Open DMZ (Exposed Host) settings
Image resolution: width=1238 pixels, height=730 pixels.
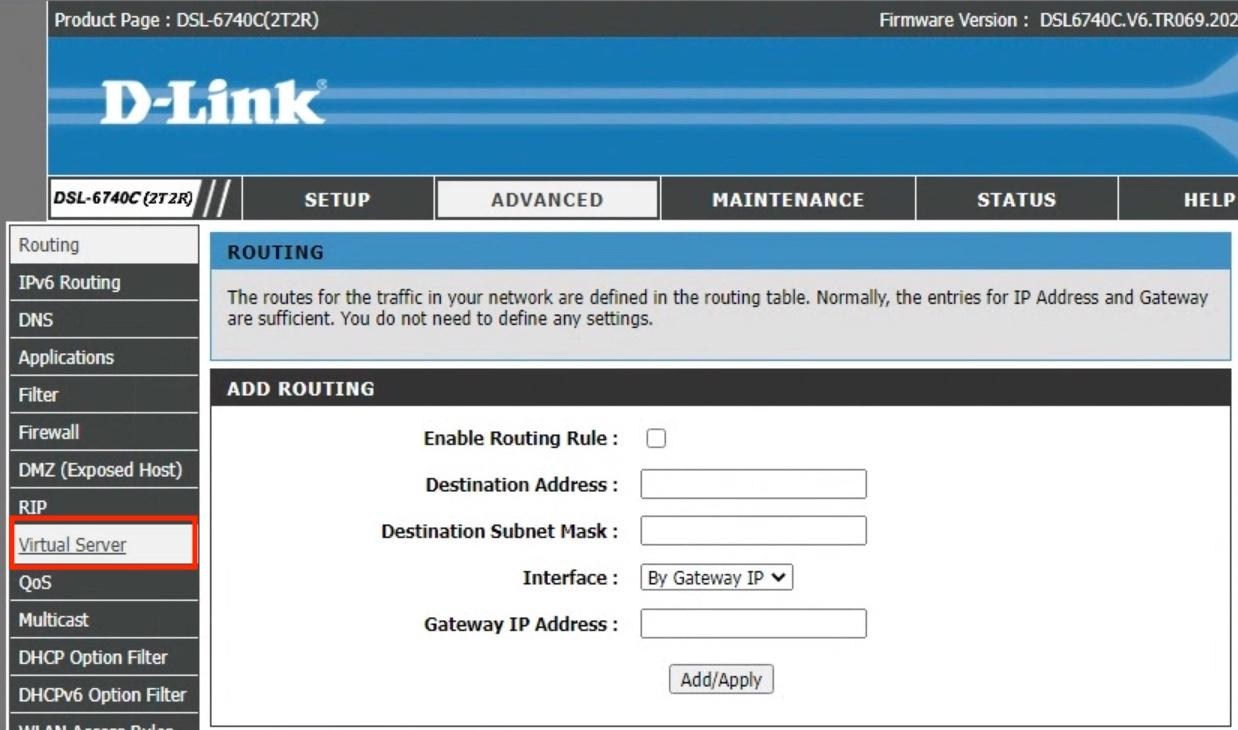pyautogui.click(x=100, y=470)
